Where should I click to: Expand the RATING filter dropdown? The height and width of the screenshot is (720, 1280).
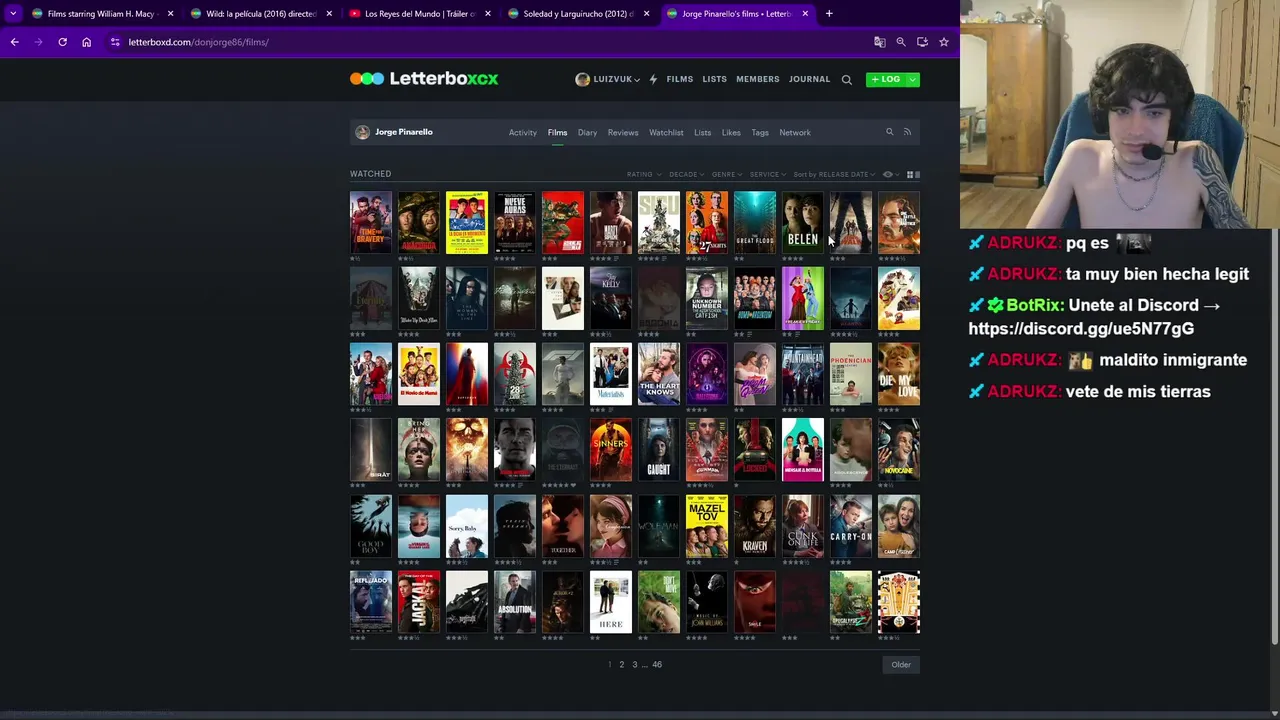642,174
